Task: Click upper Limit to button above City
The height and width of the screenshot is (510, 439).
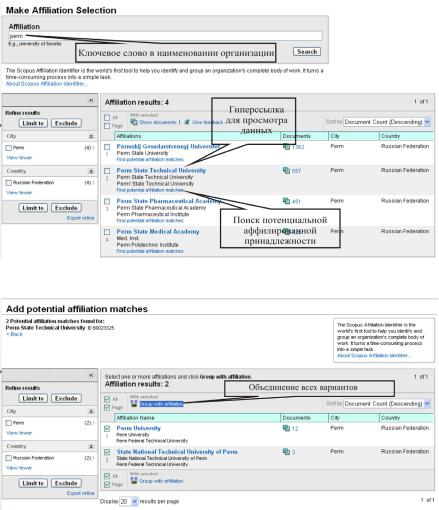Action: click(x=33, y=123)
